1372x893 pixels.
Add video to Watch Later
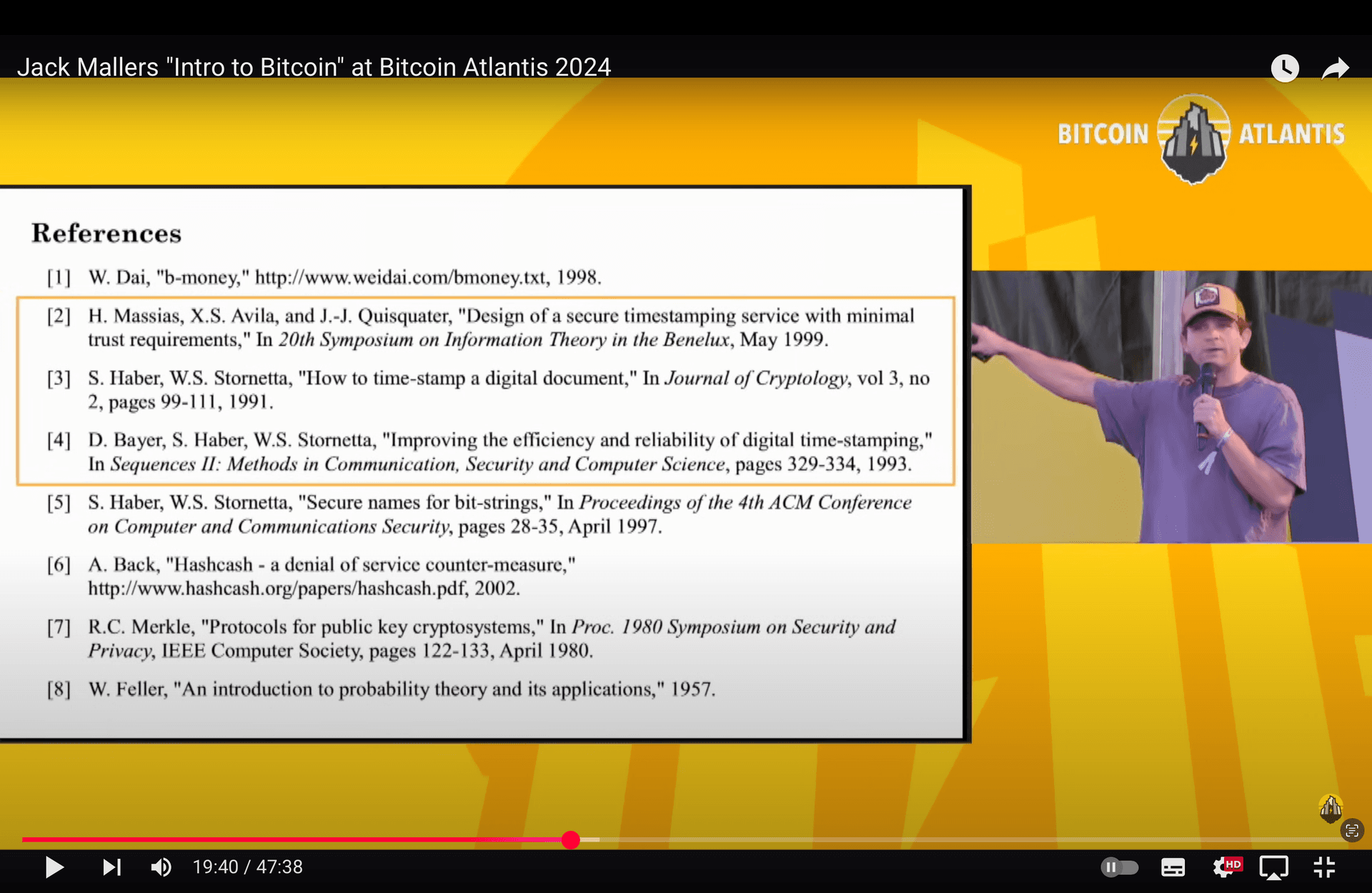tap(1284, 69)
